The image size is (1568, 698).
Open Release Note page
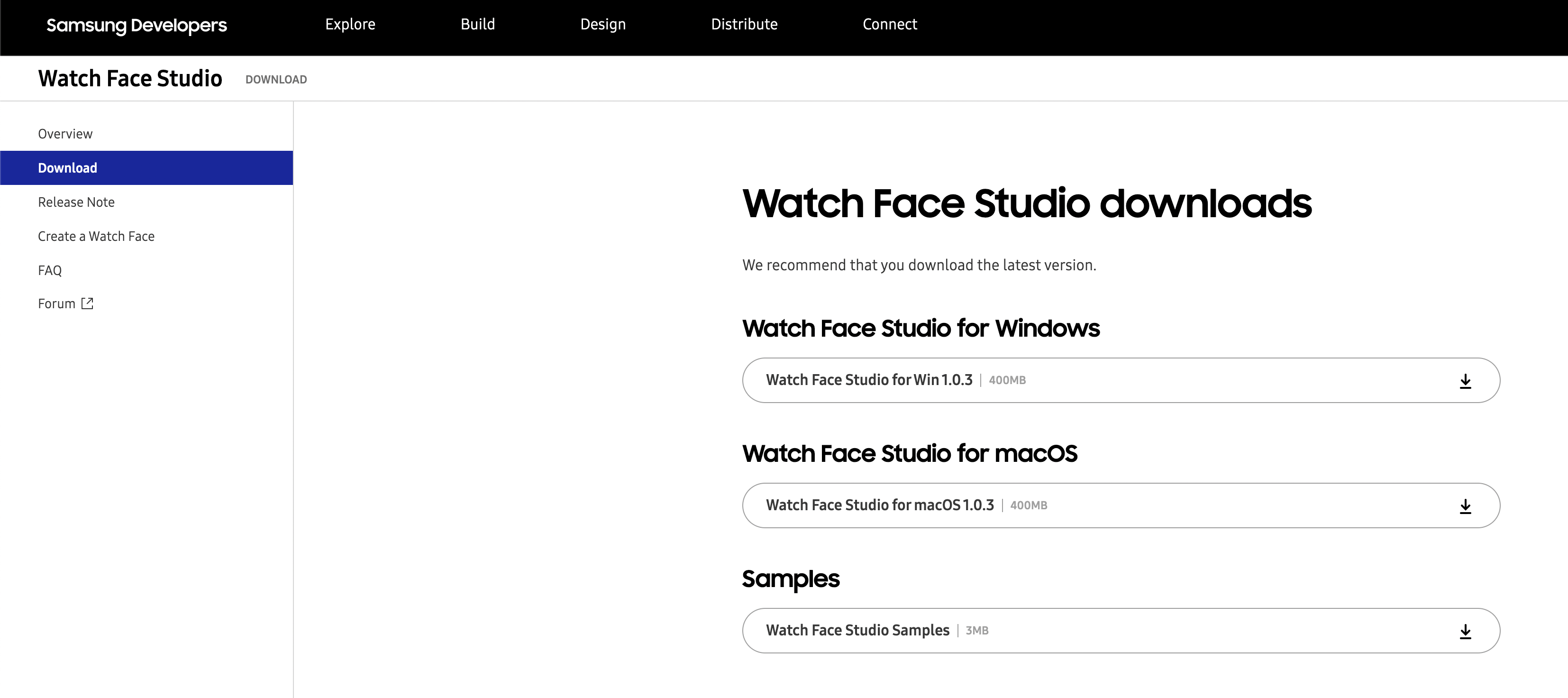pyautogui.click(x=76, y=202)
